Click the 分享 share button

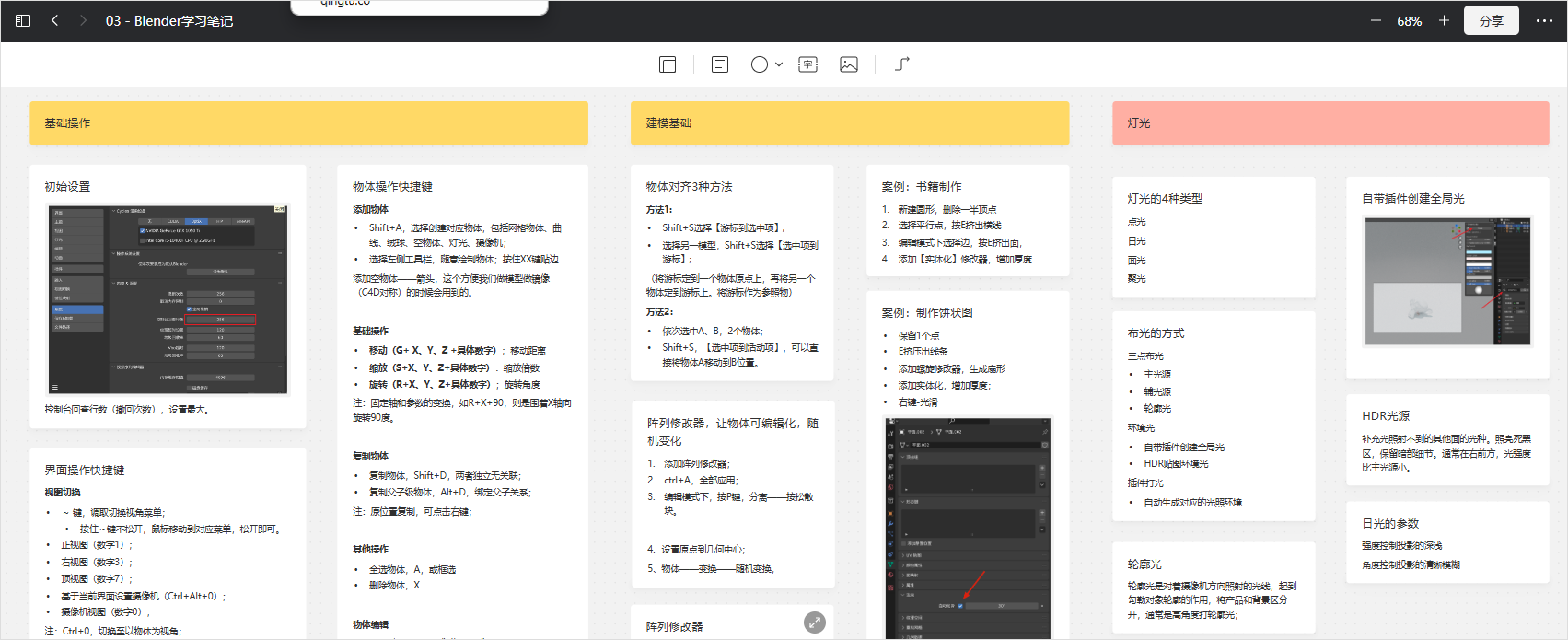coord(1492,21)
